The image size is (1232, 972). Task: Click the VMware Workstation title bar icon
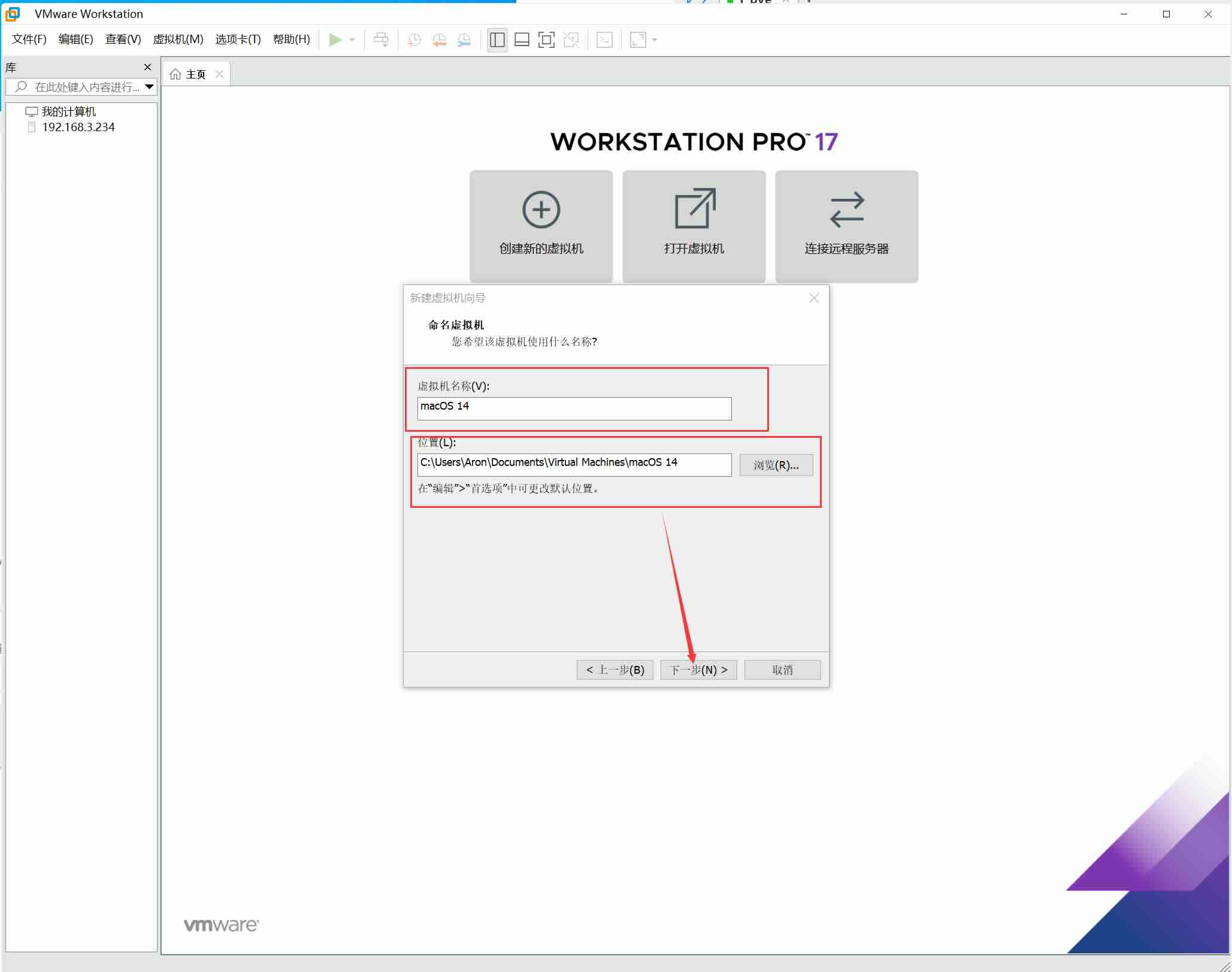(13, 13)
